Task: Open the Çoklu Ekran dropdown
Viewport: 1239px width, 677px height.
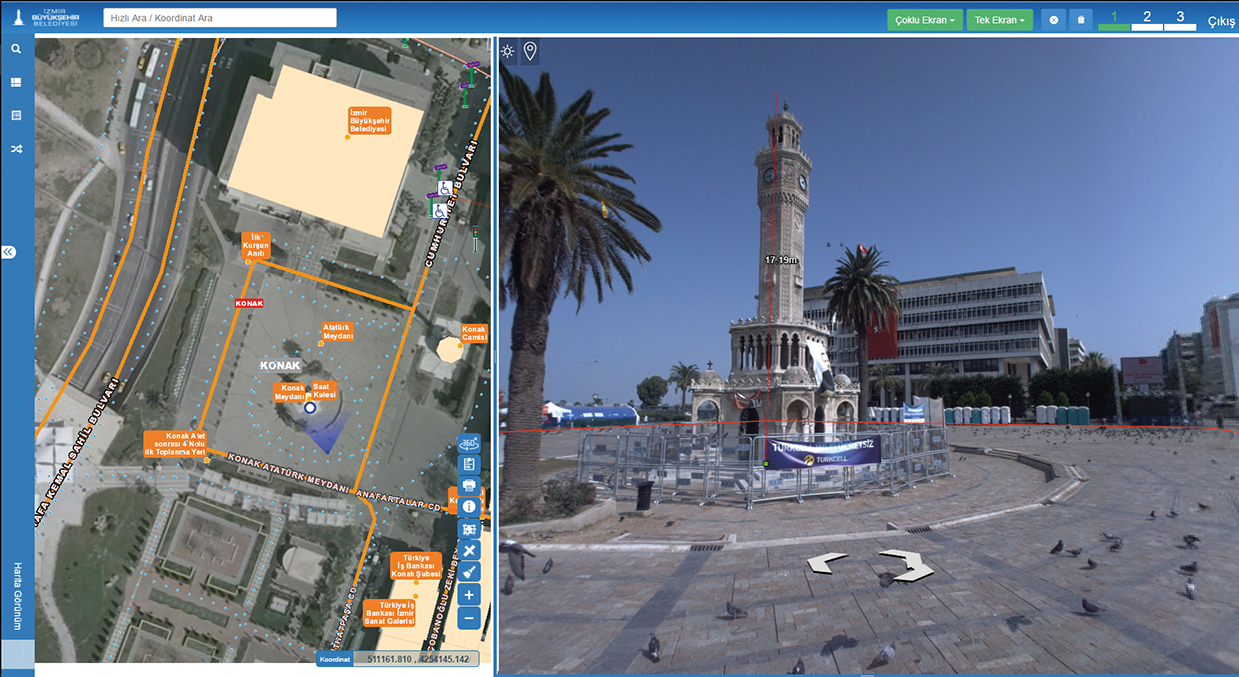Action: tap(924, 20)
